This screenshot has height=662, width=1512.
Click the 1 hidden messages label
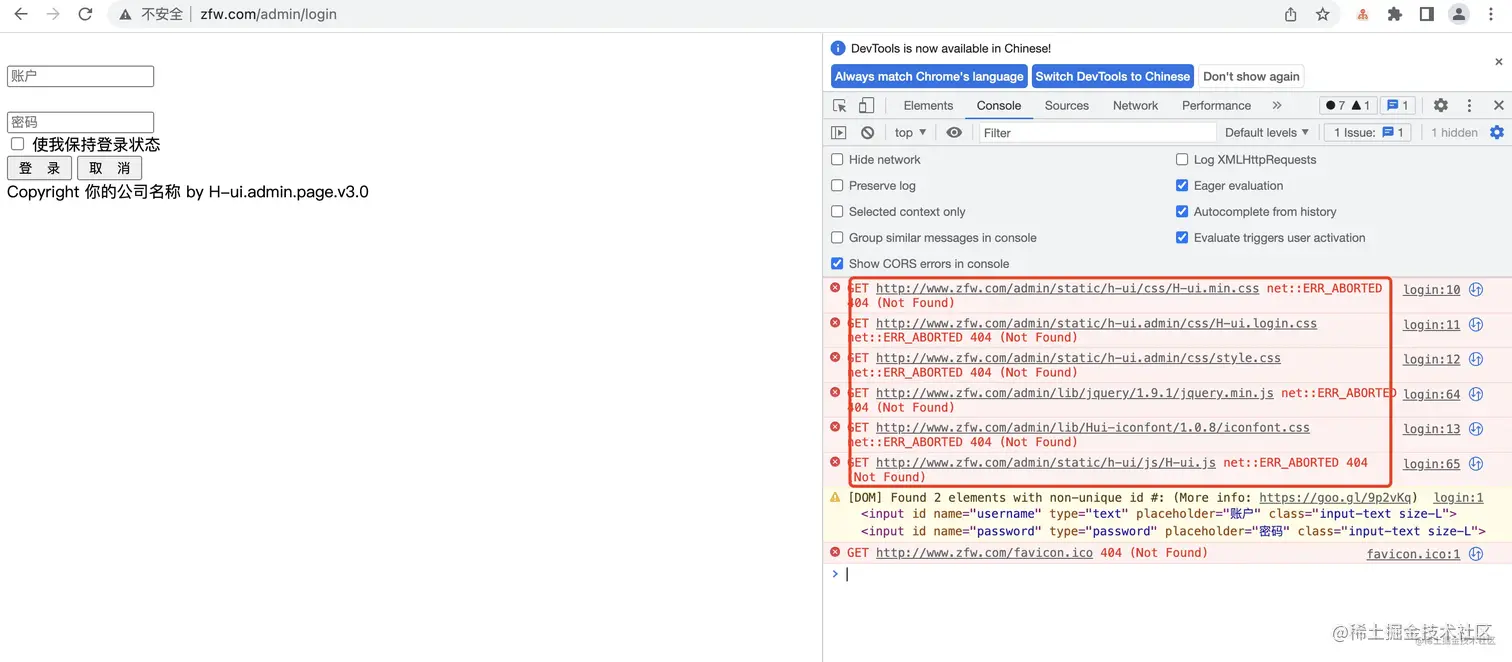[1454, 132]
